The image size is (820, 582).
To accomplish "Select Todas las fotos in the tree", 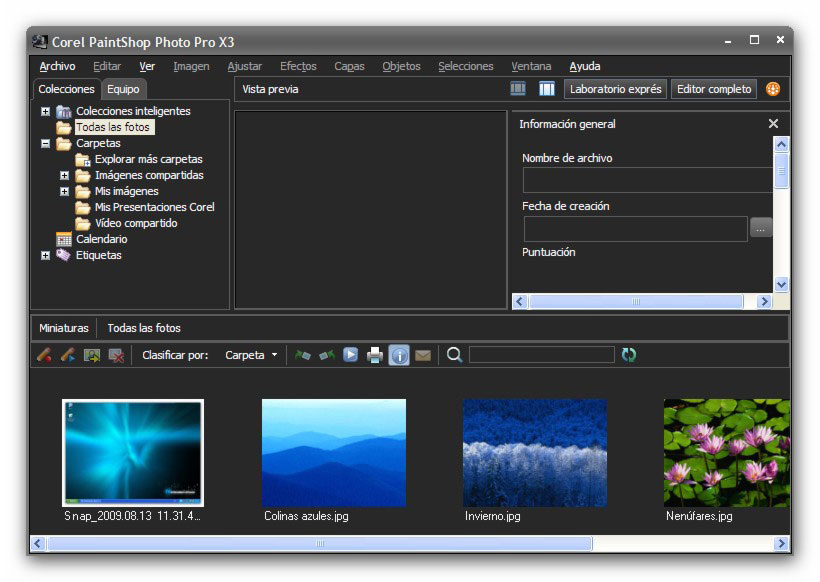I will [113, 127].
